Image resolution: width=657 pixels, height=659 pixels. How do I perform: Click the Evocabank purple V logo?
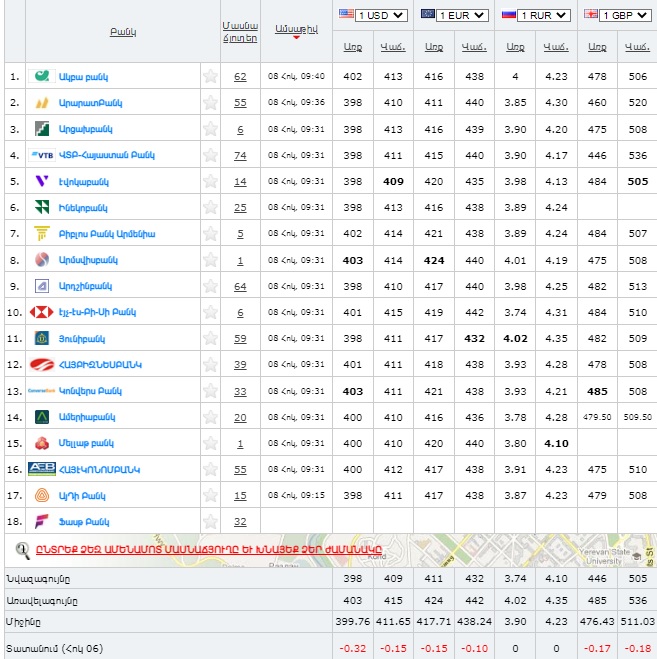tap(42, 181)
